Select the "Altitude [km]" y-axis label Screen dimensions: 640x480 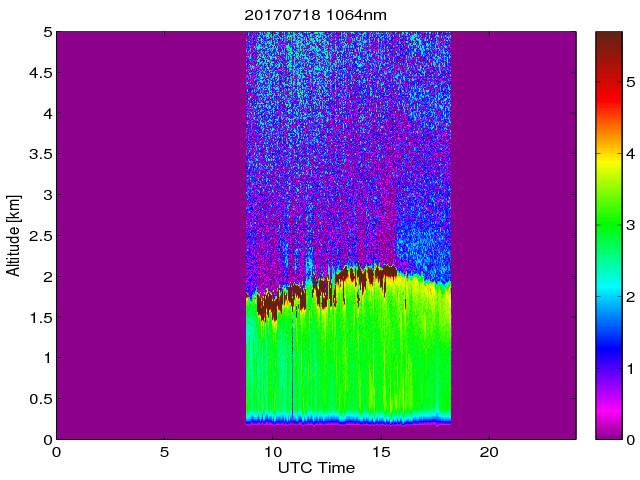[x=14, y=235]
